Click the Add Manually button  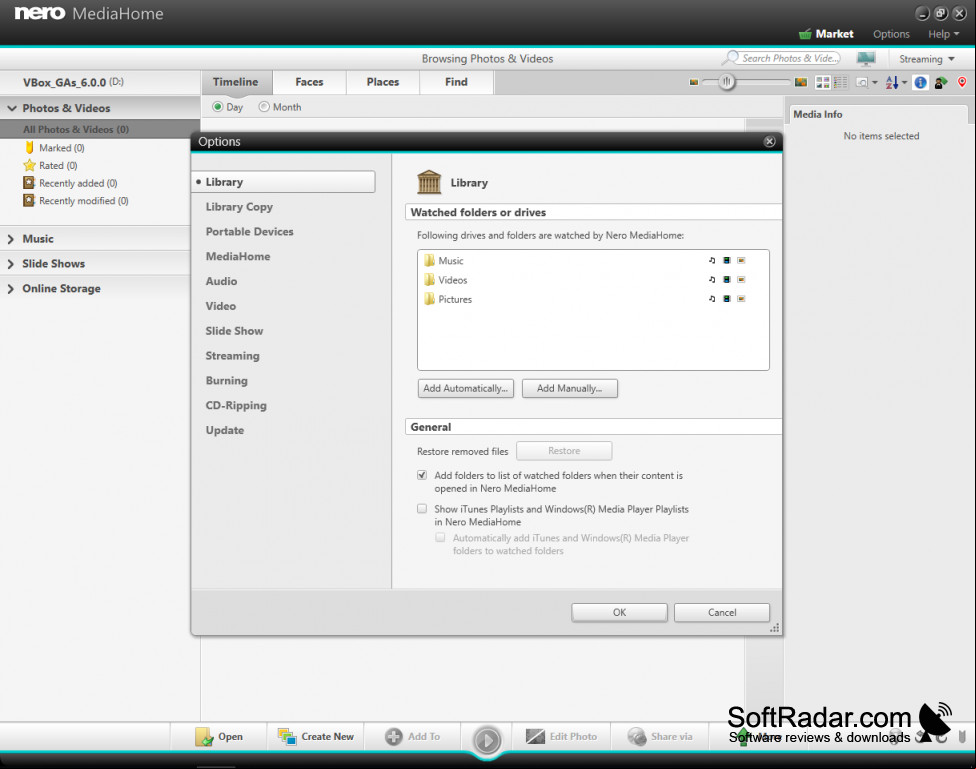570,389
